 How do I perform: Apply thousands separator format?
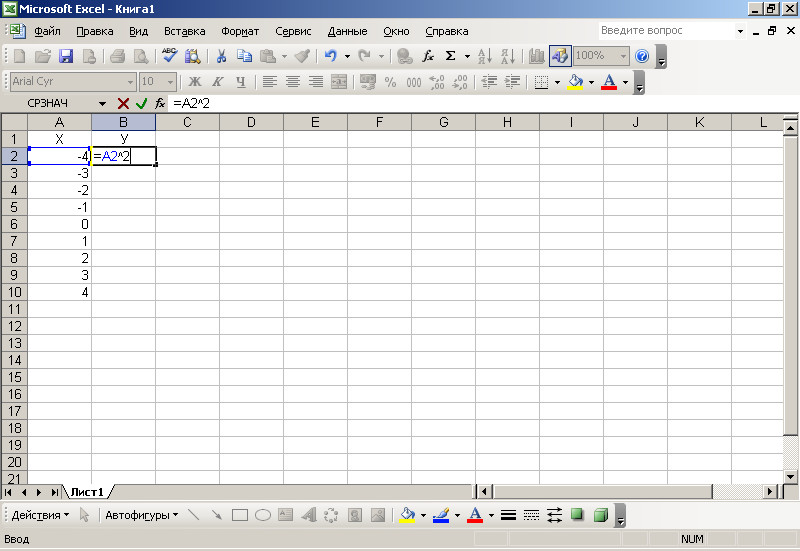tap(414, 82)
